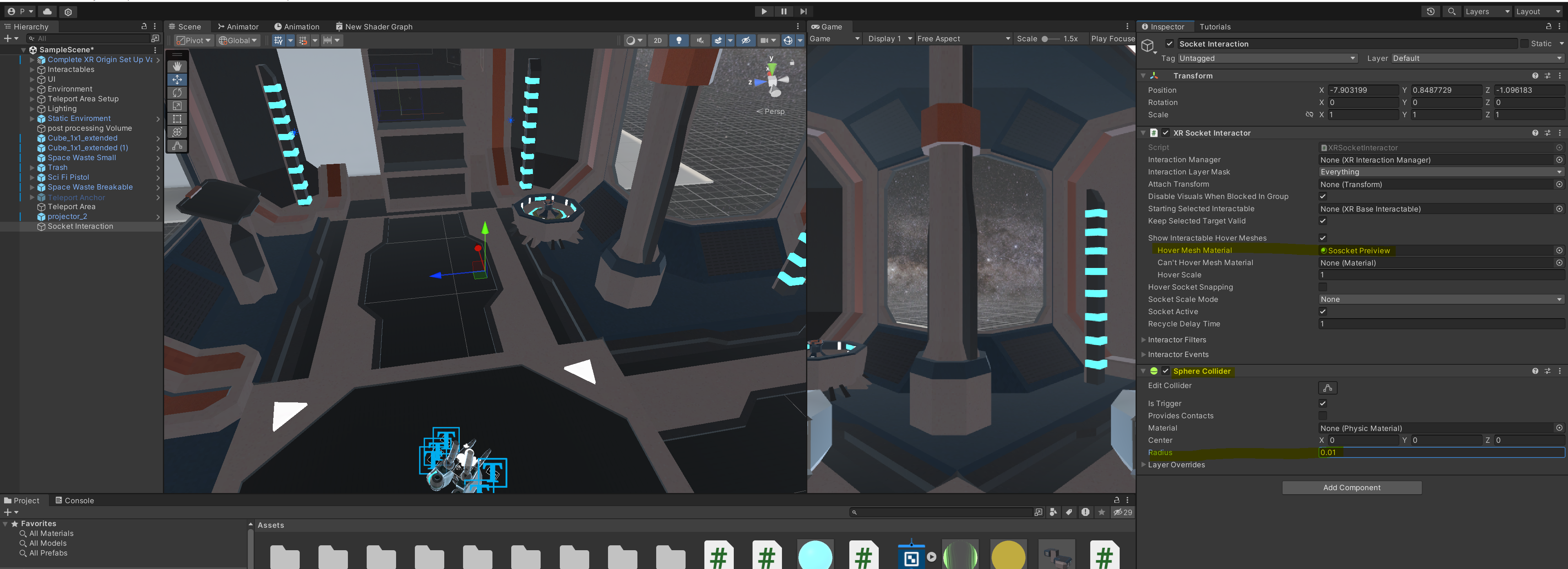Screen dimensions: 1568x569
Task: Select the Hand view tool
Action: (176, 67)
